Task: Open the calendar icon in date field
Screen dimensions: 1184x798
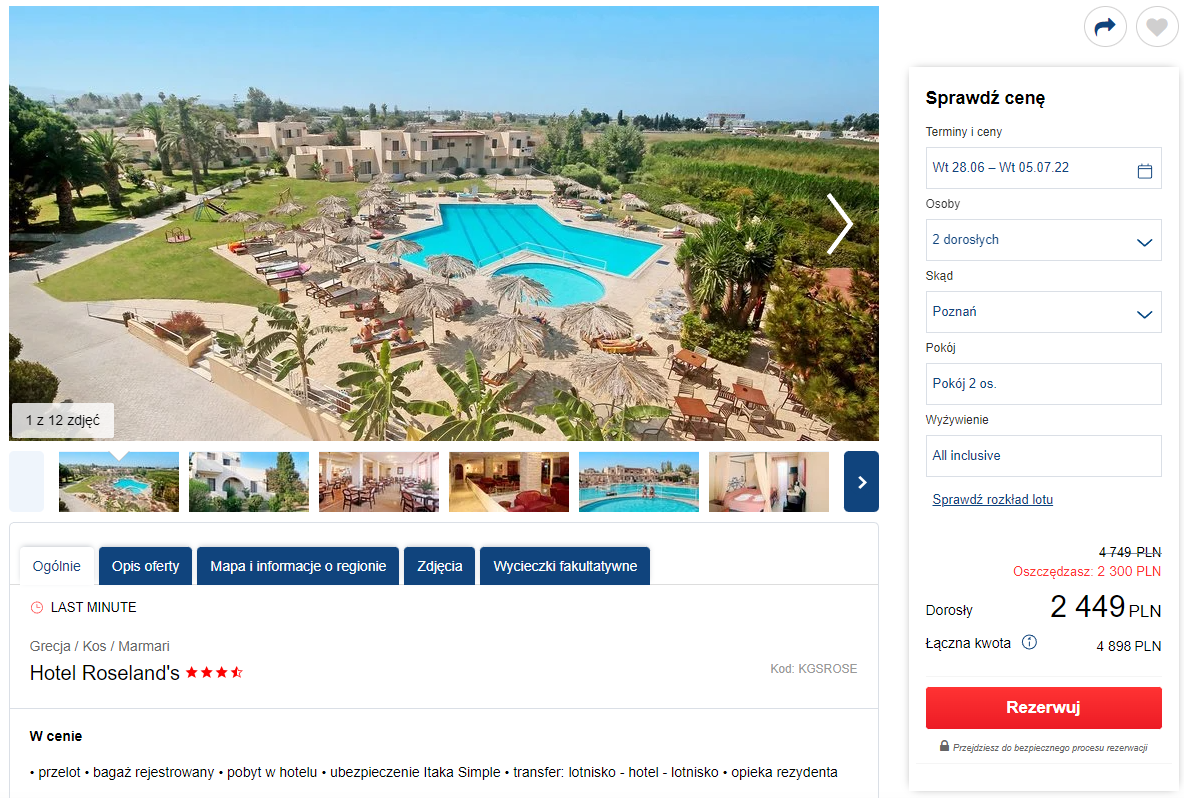Action: 1145,171
